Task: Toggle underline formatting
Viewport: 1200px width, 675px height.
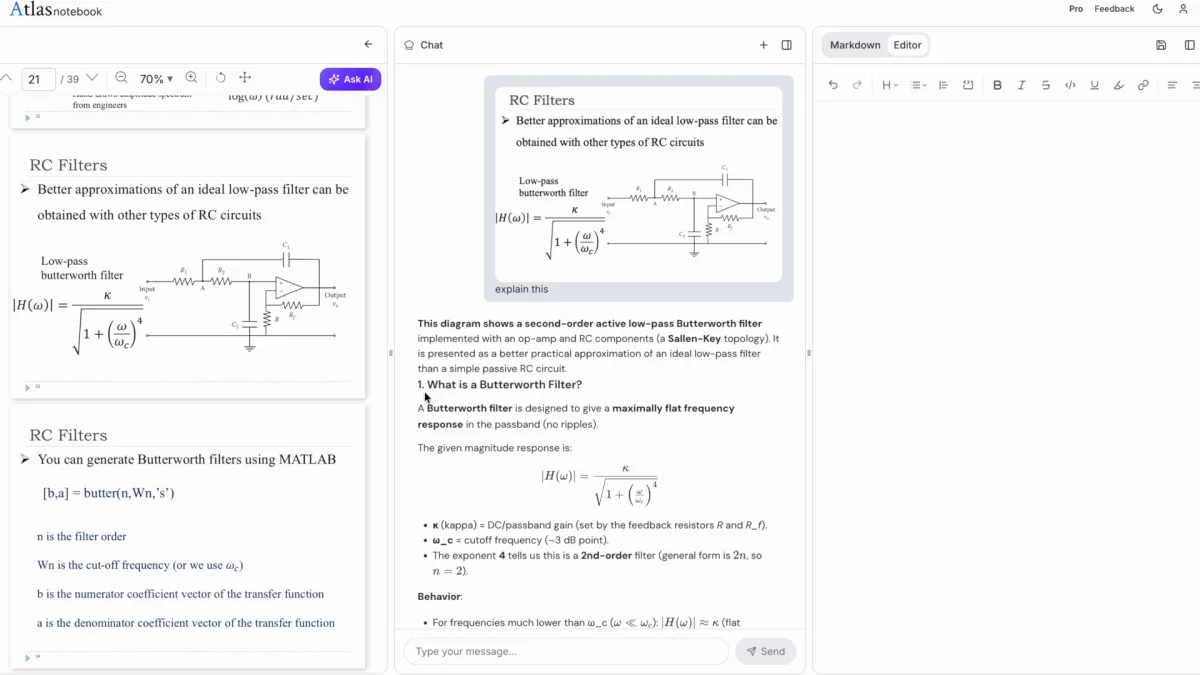Action: click(x=1094, y=85)
